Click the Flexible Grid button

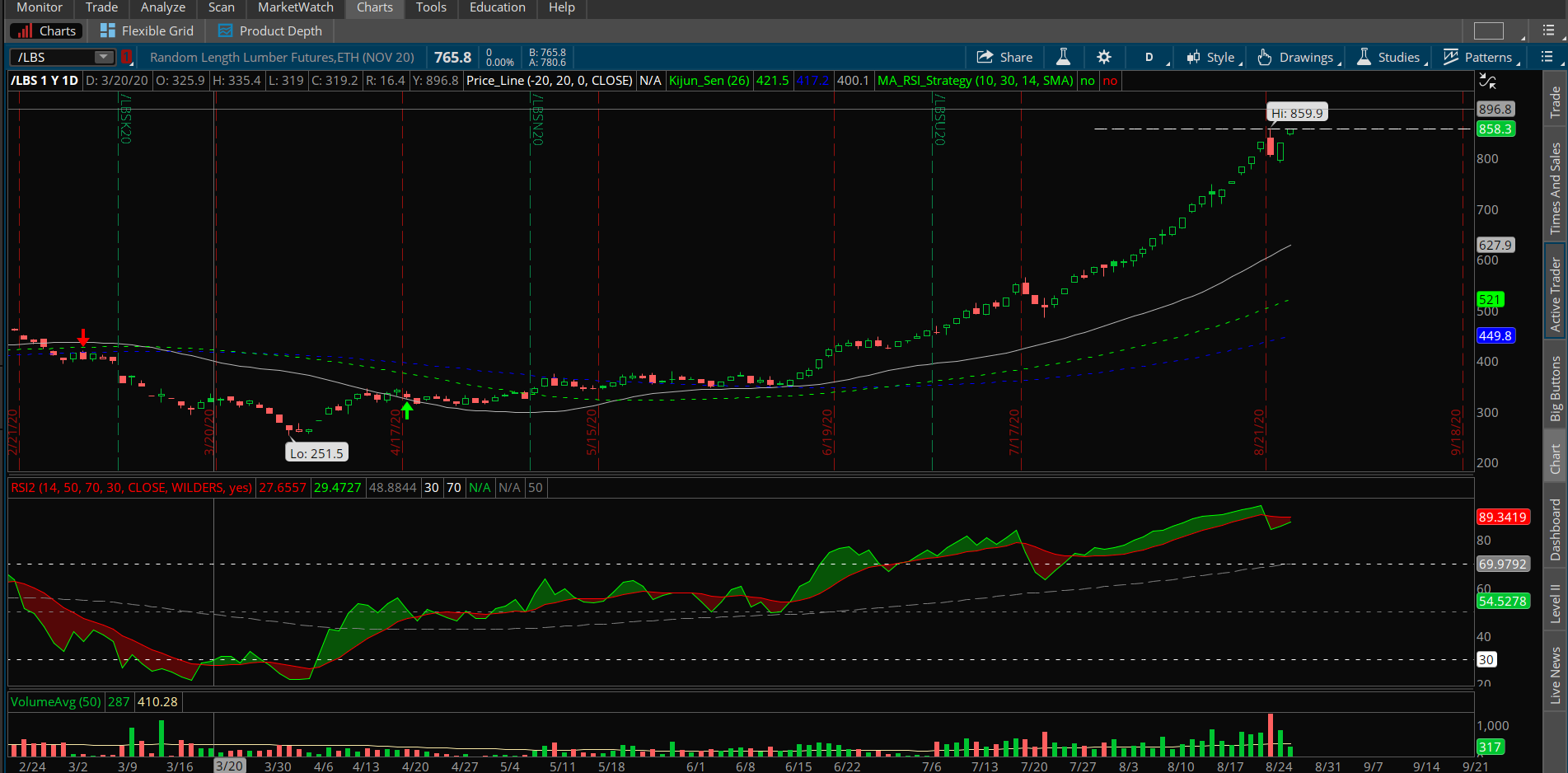pos(146,30)
